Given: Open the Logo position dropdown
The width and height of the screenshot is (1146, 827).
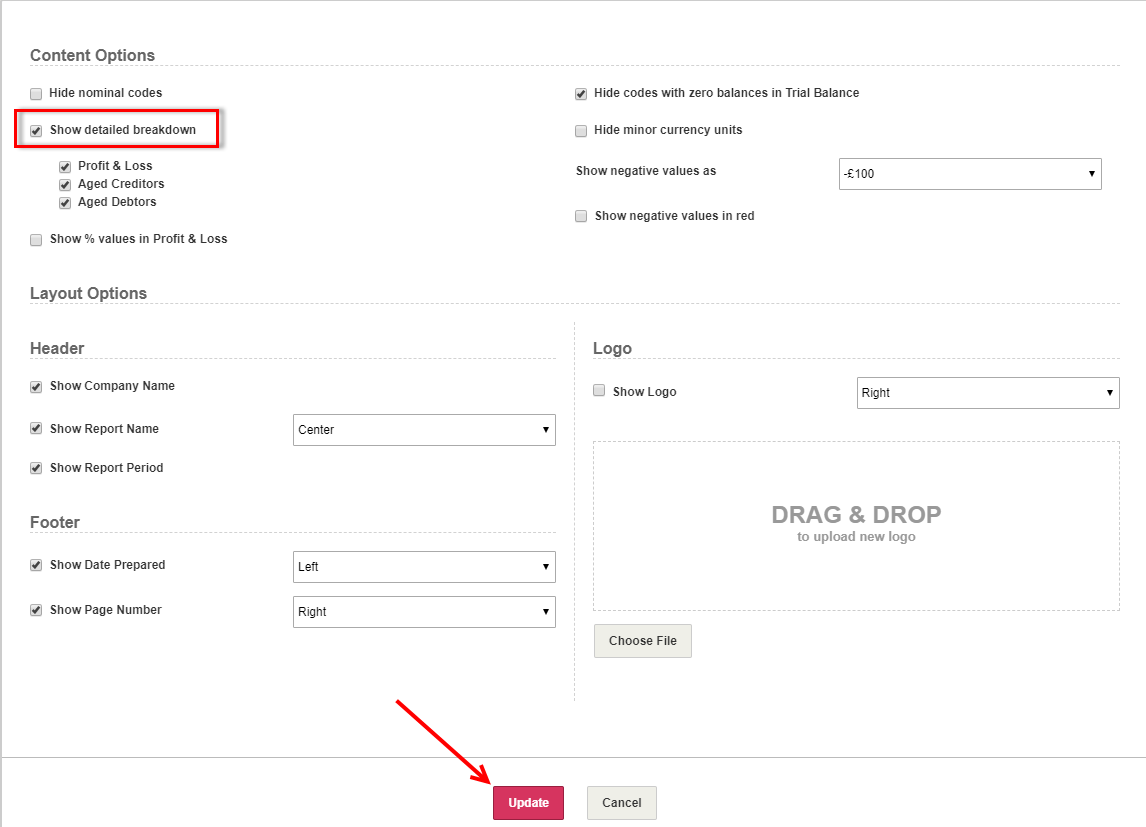Looking at the screenshot, I should 988,392.
